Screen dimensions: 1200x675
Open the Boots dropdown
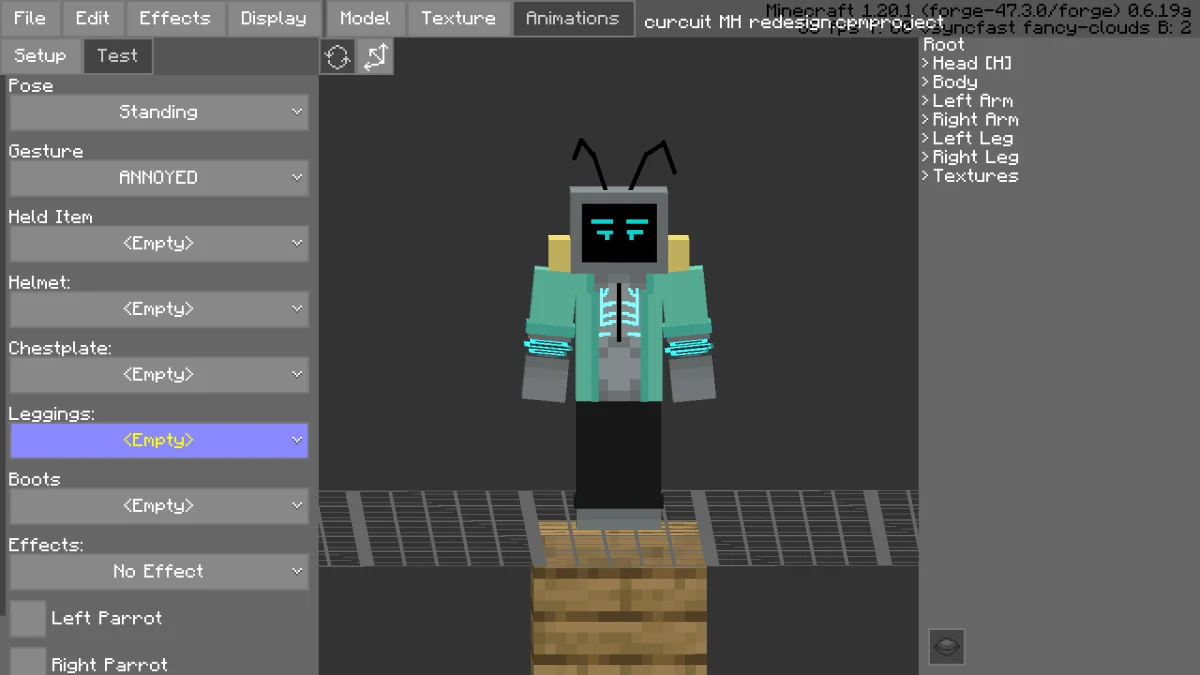[159, 506]
